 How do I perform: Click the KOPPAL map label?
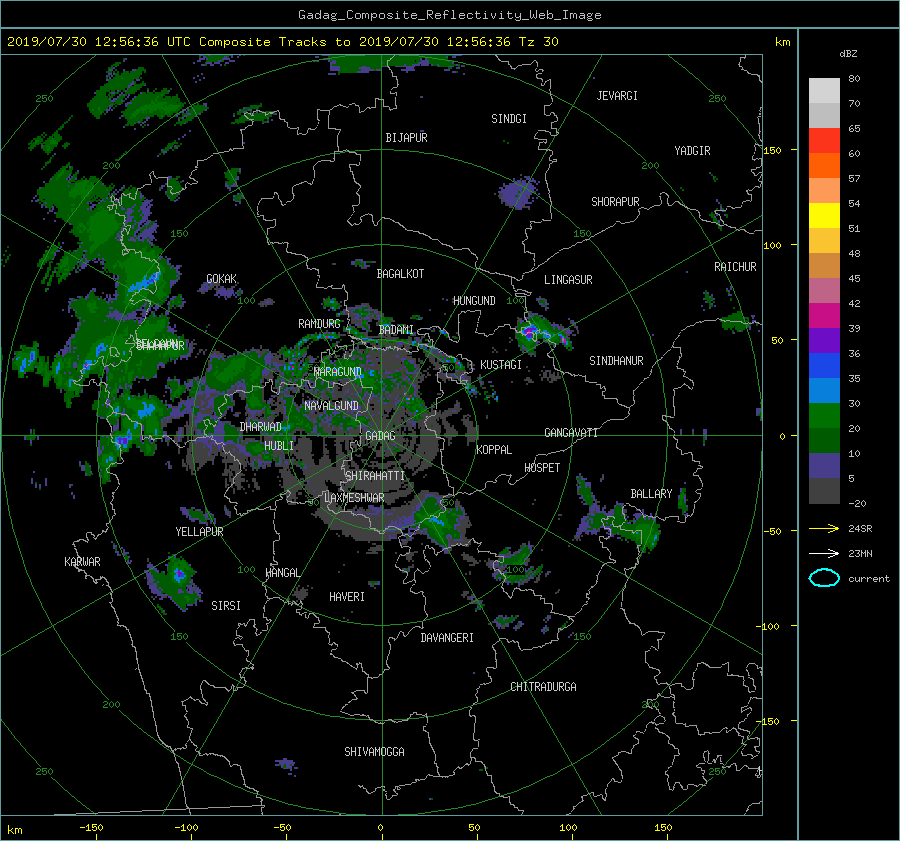[494, 450]
